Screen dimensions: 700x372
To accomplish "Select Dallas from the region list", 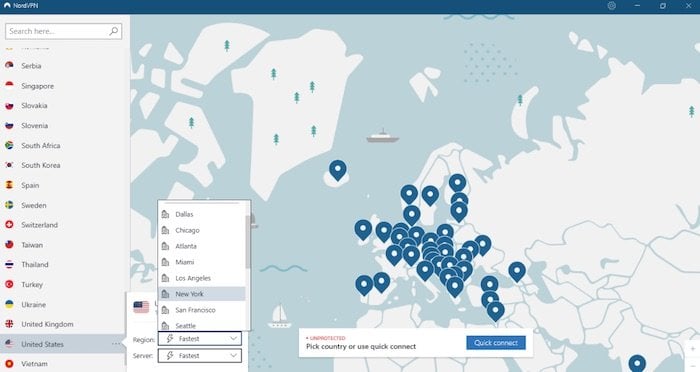I will click(202, 214).
